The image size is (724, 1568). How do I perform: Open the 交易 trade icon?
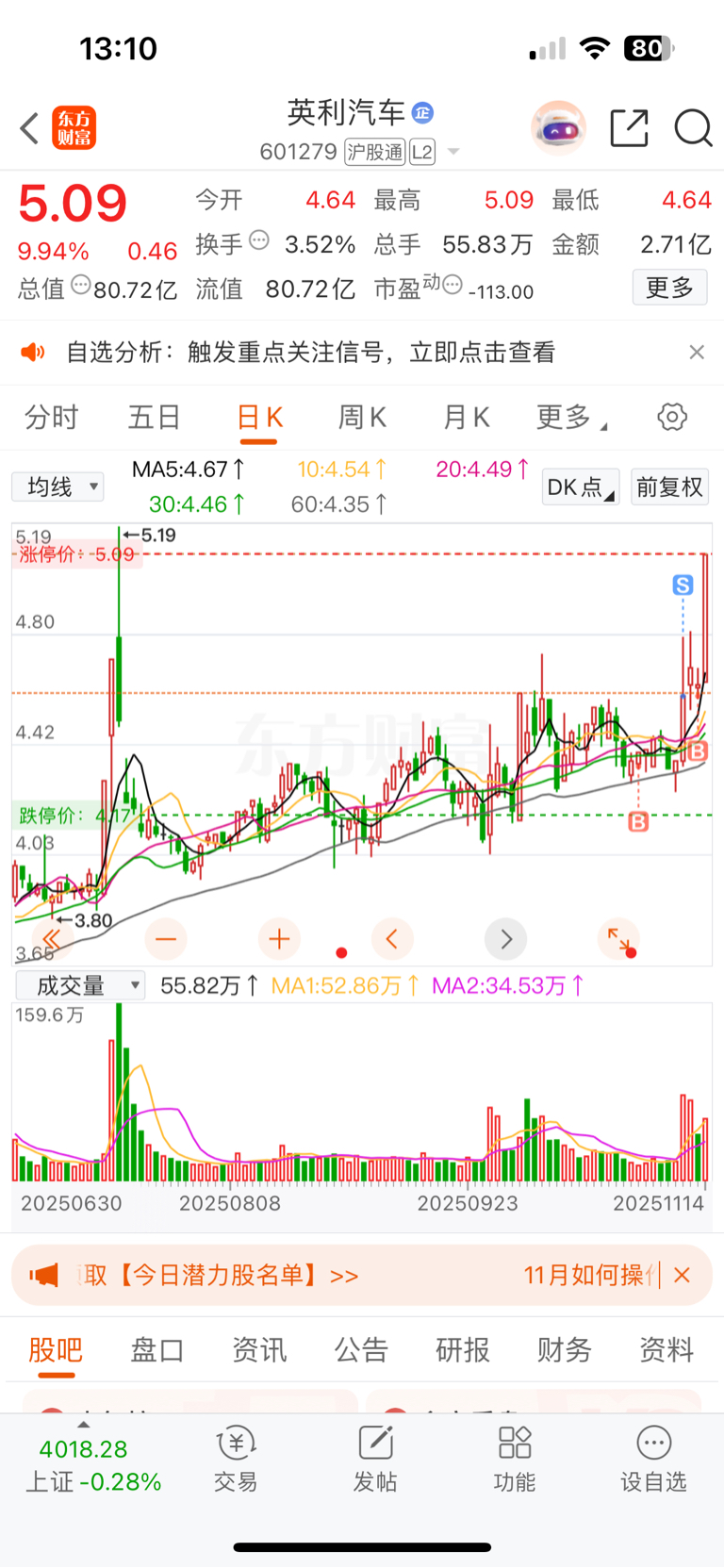click(236, 1459)
